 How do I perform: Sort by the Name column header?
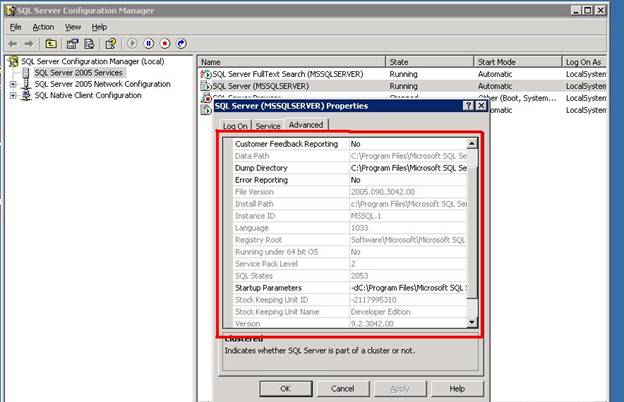click(x=292, y=62)
